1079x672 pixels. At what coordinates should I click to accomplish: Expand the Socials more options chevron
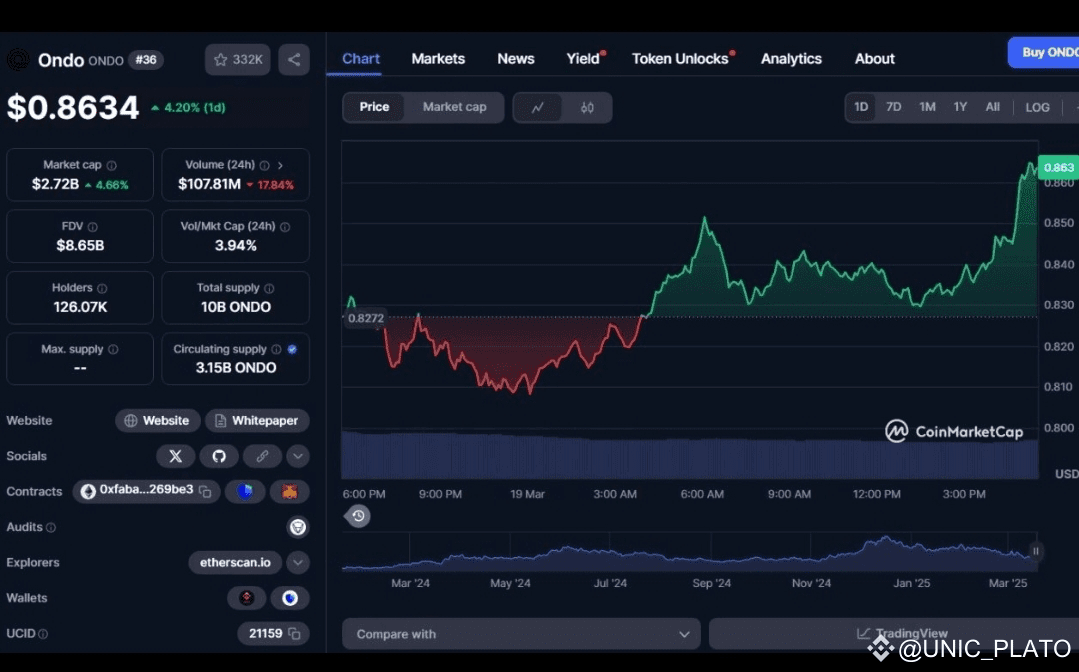[x=297, y=456]
